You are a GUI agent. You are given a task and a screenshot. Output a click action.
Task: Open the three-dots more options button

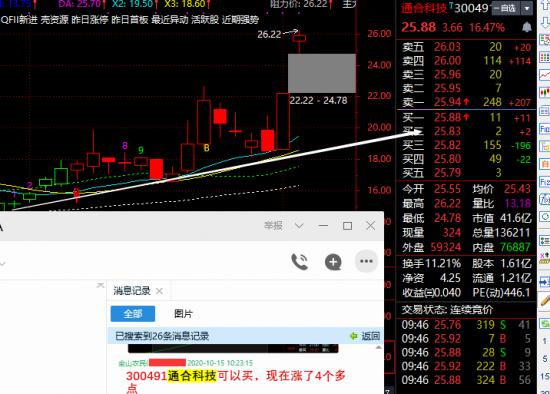(366, 261)
